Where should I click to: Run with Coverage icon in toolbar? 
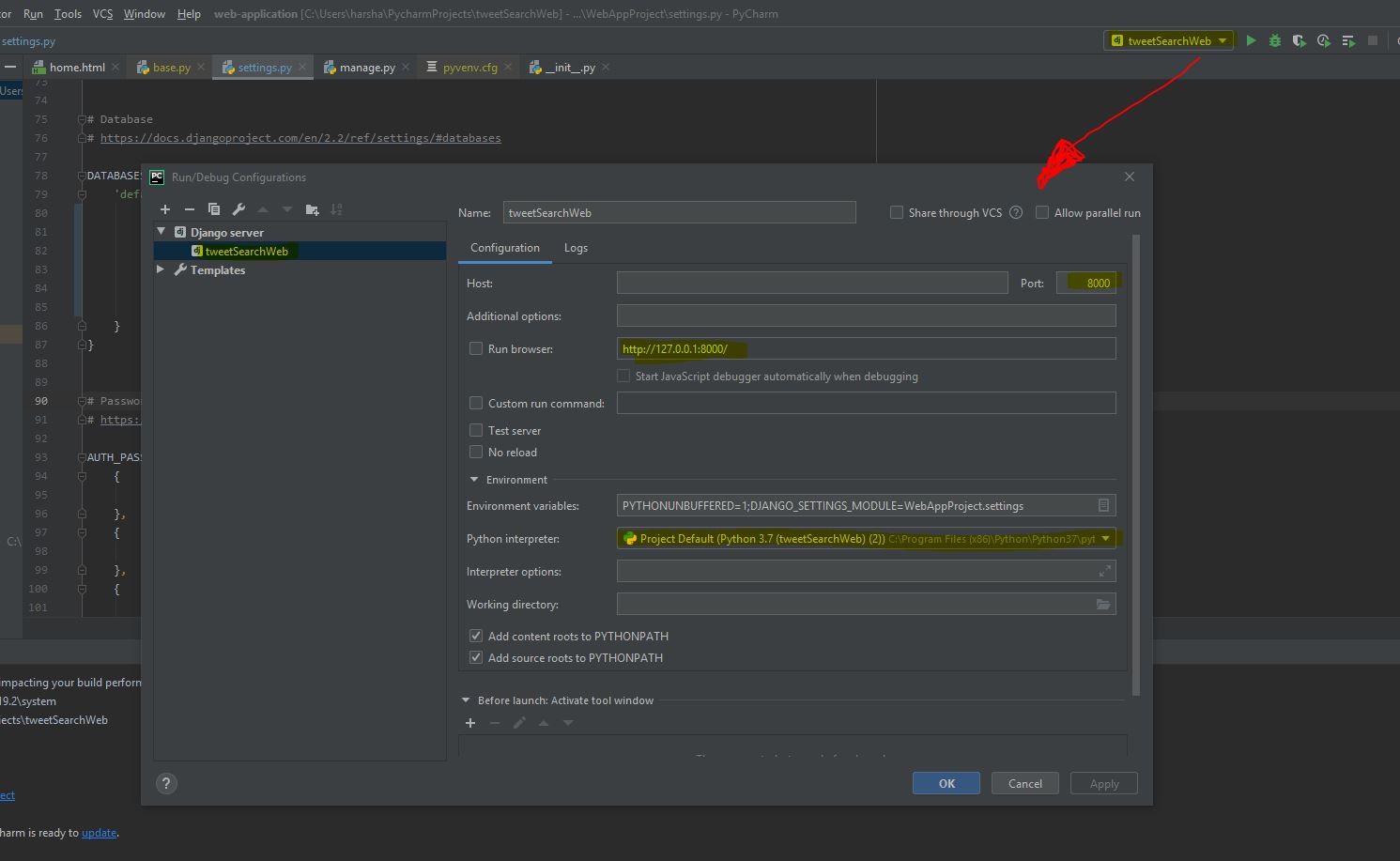(x=1300, y=40)
